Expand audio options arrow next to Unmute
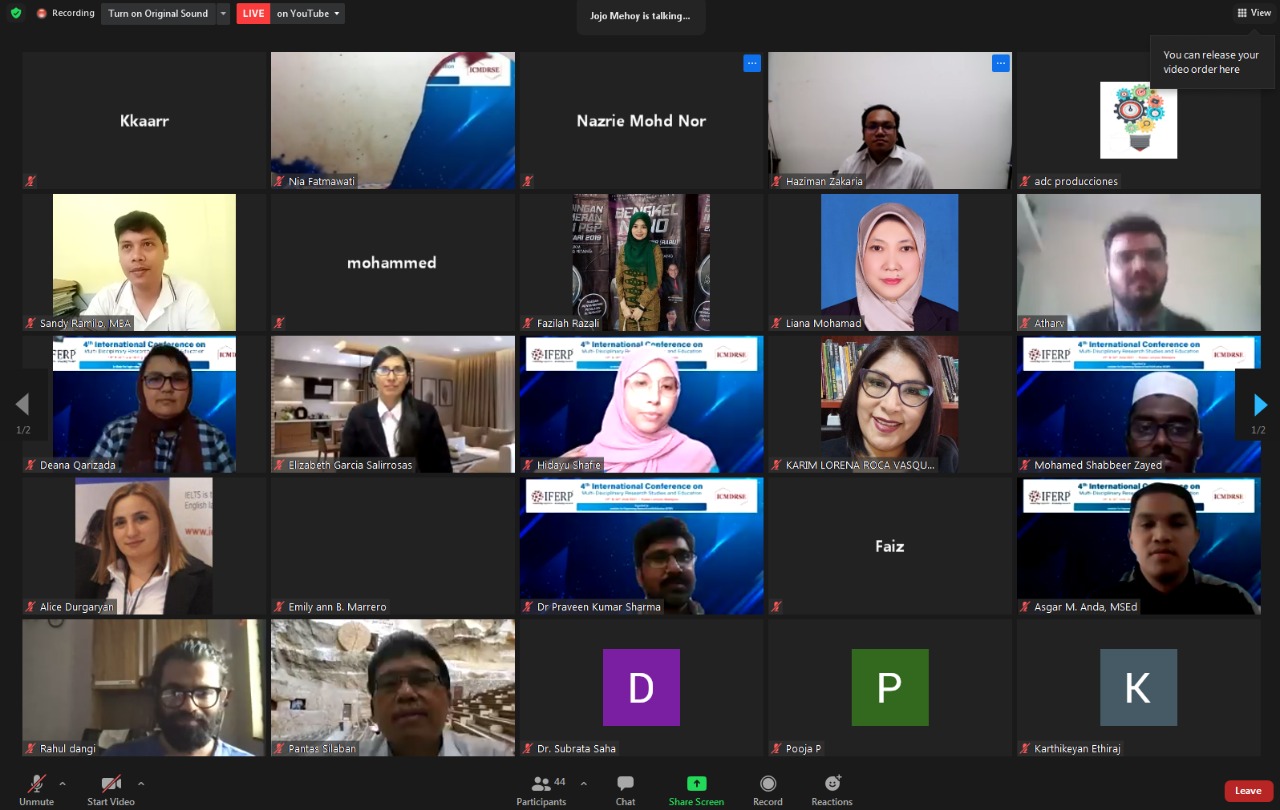1280x810 pixels. (62, 783)
